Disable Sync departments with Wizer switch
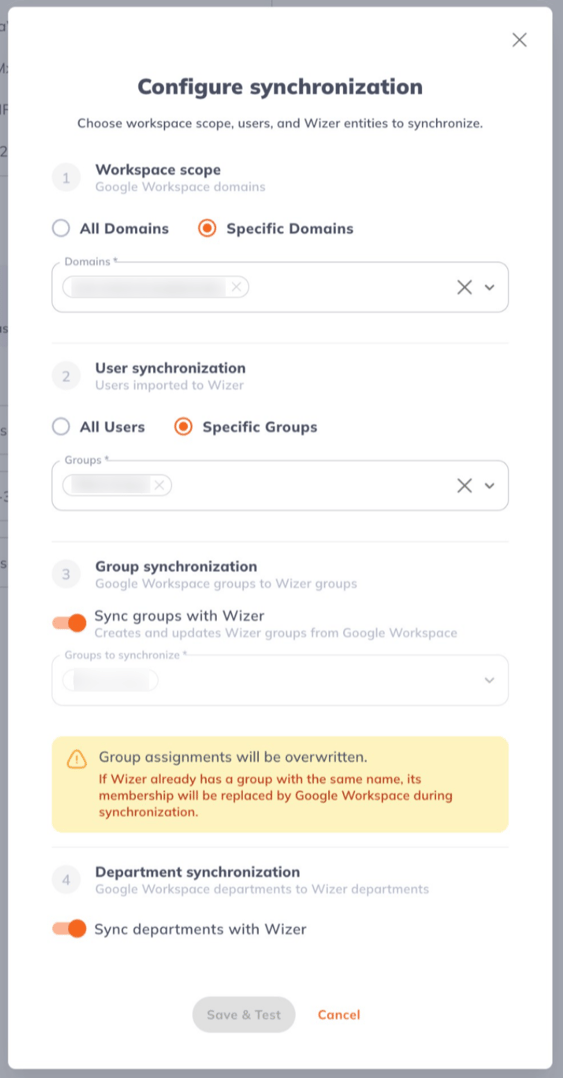This screenshot has height=1078, width=563. [69, 929]
